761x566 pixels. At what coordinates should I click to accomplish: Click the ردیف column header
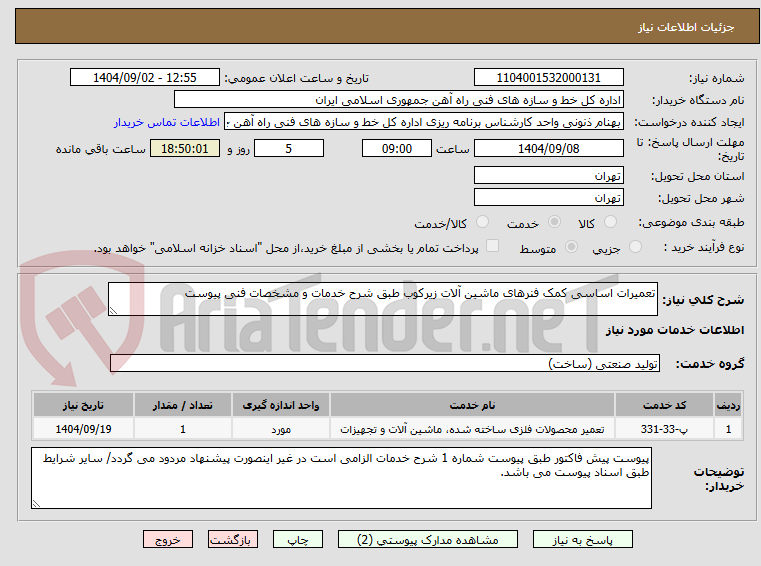coord(728,405)
